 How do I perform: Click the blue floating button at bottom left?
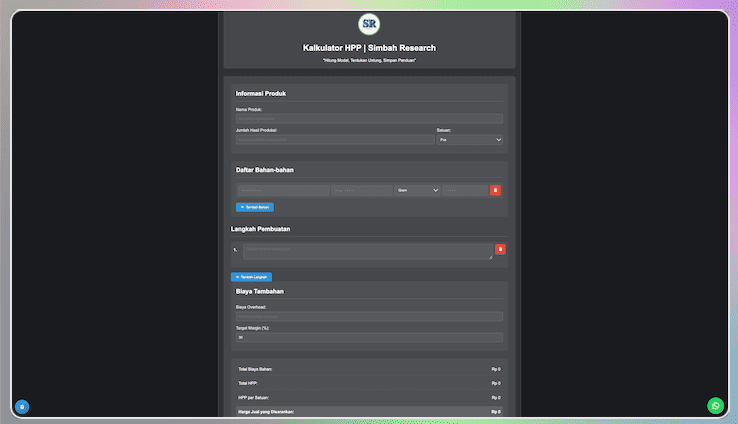[22, 407]
